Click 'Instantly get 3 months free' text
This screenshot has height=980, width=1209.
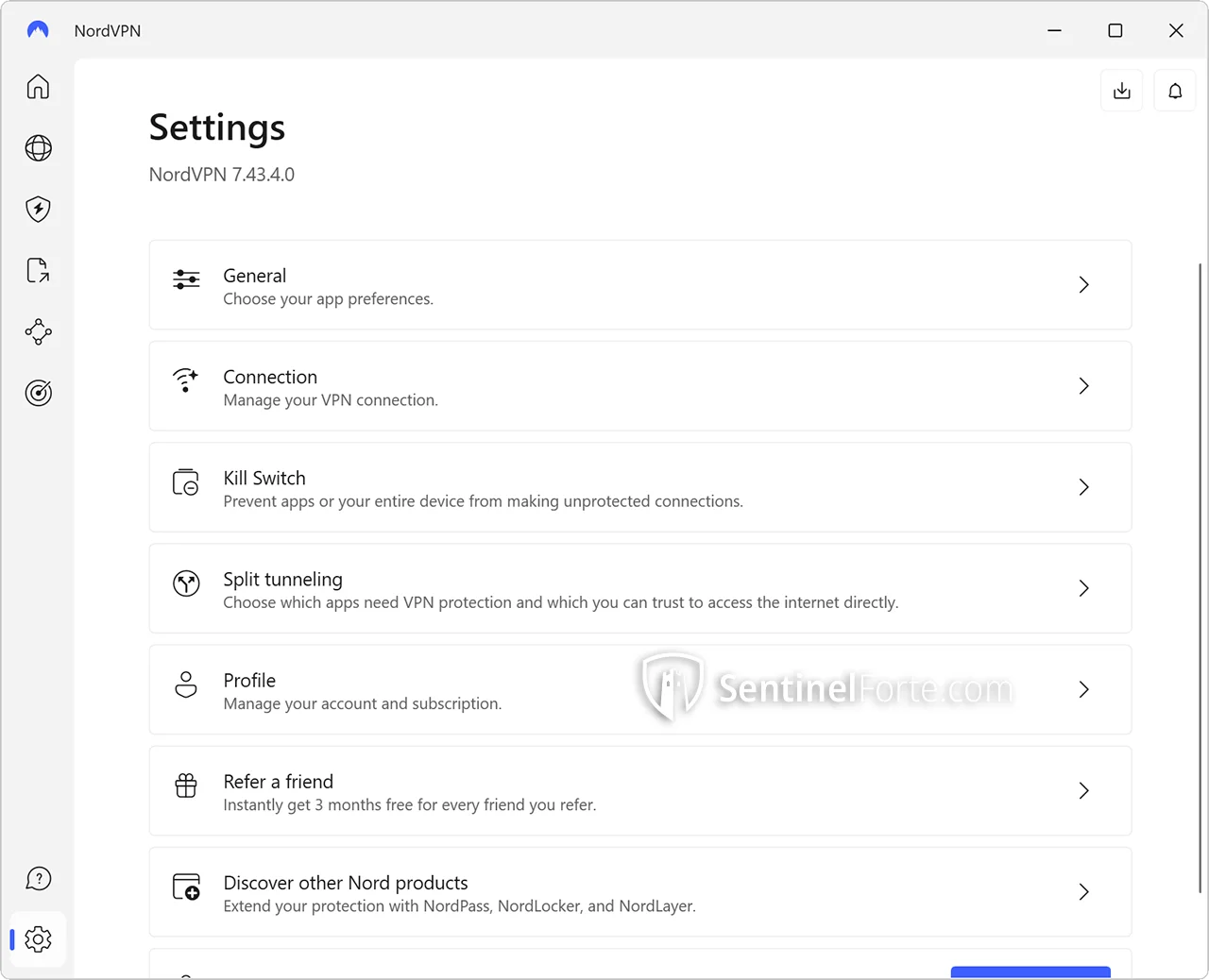318,805
